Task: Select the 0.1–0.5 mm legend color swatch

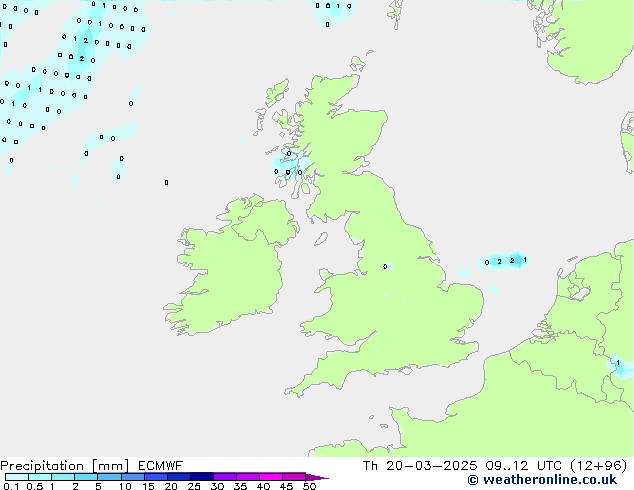Action: click(17, 477)
